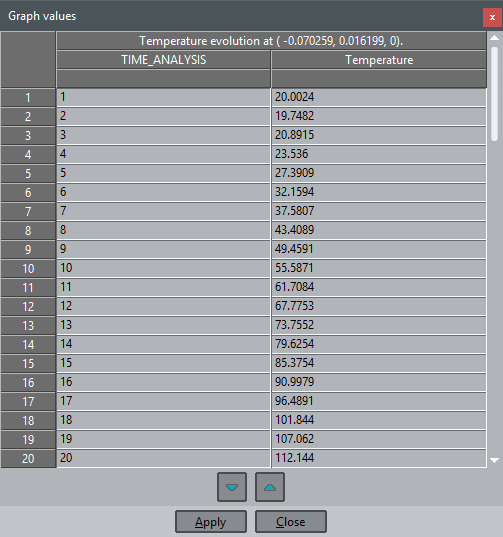This screenshot has height=537, width=503.
Task: Click the temperature cell 55.5871
Action: coord(379,268)
